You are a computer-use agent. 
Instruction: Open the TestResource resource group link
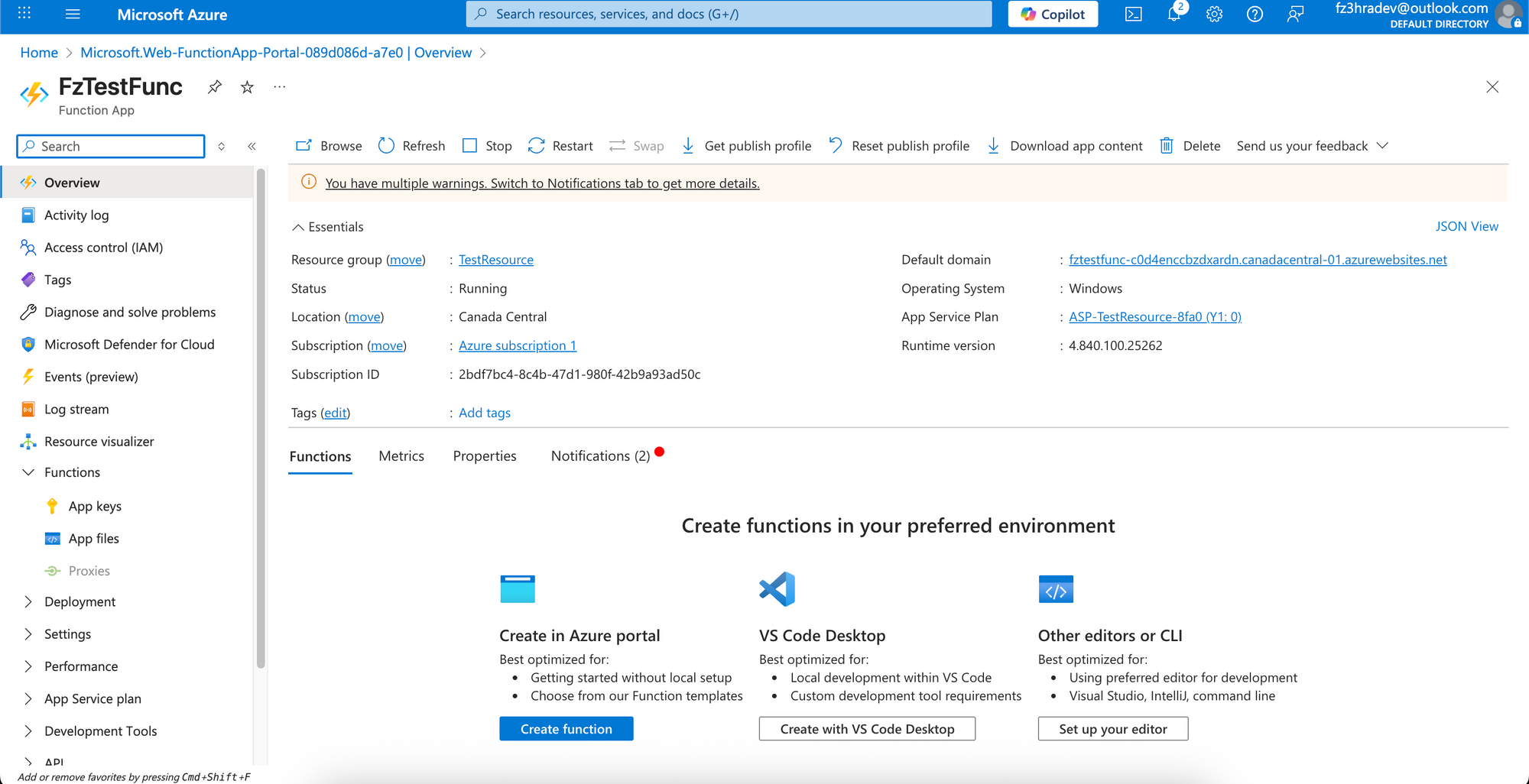(496, 260)
